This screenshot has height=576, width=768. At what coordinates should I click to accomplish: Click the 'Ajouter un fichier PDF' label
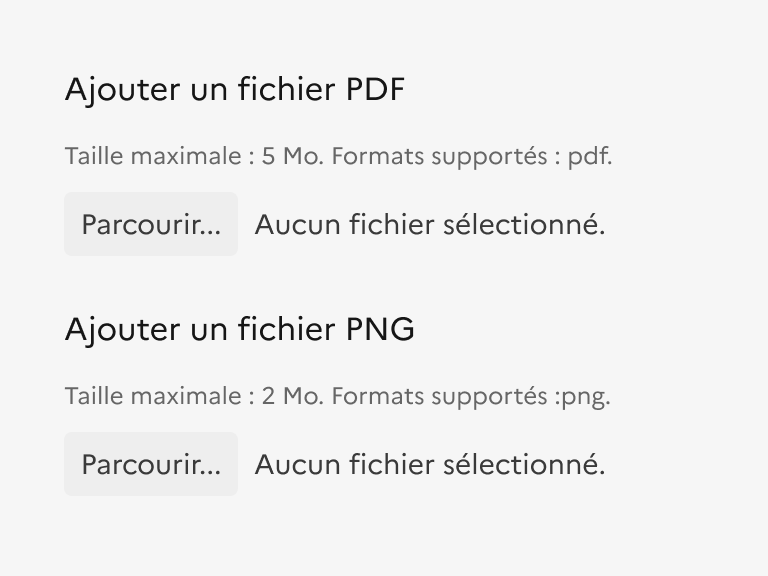coord(235,90)
